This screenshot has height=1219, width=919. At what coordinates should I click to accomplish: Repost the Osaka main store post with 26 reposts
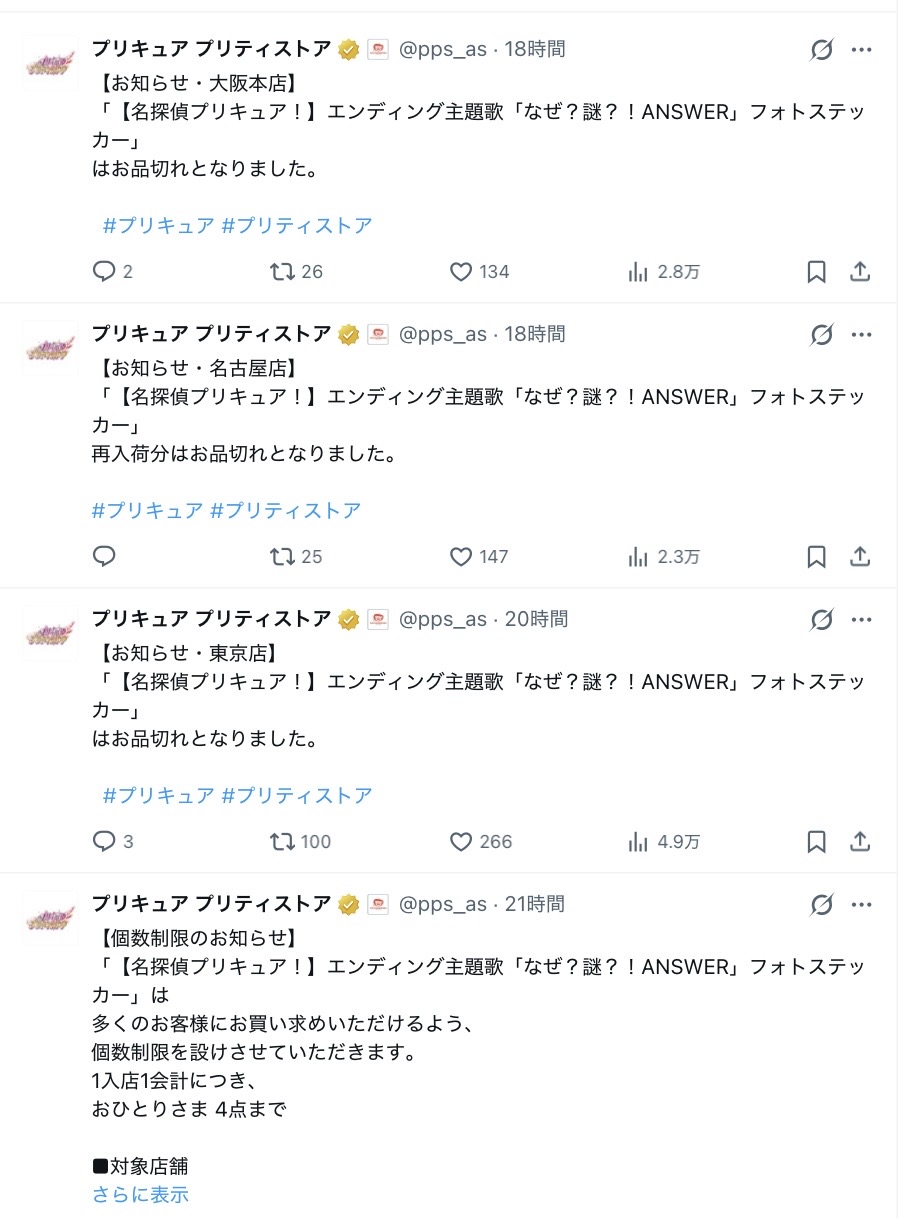(x=284, y=271)
